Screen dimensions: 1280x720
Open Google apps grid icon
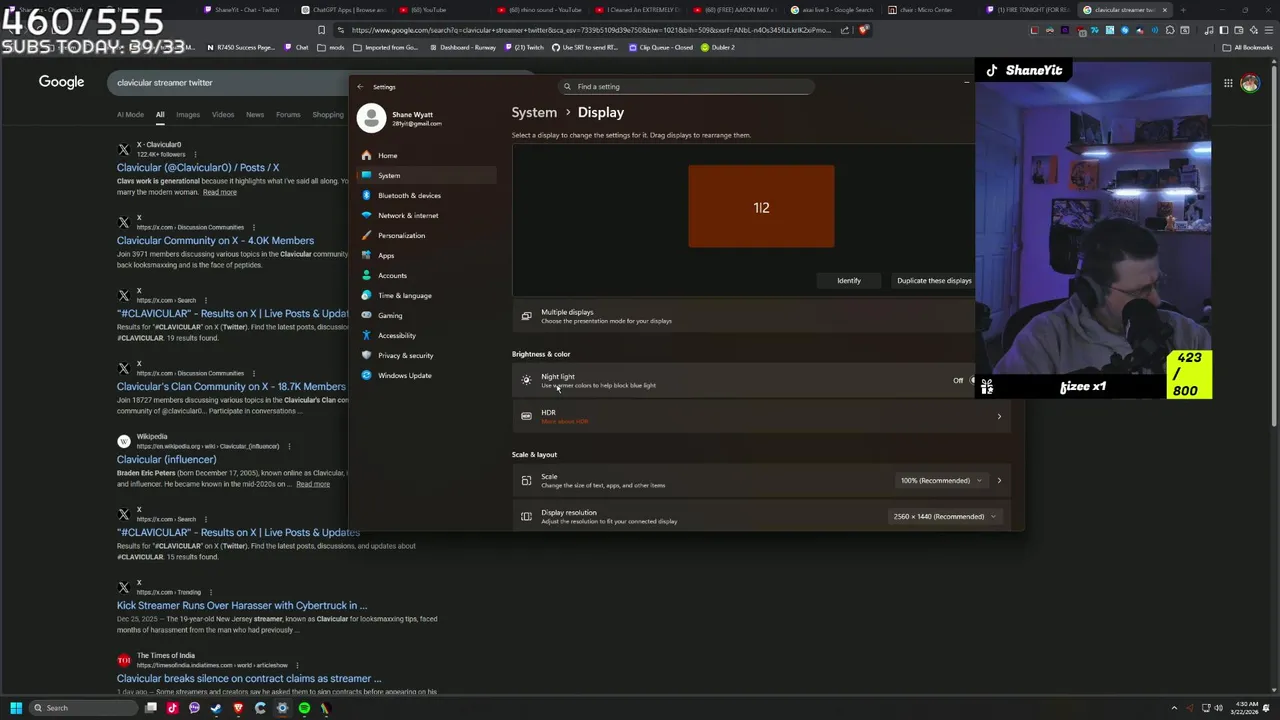pyautogui.click(x=1228, y=84)
